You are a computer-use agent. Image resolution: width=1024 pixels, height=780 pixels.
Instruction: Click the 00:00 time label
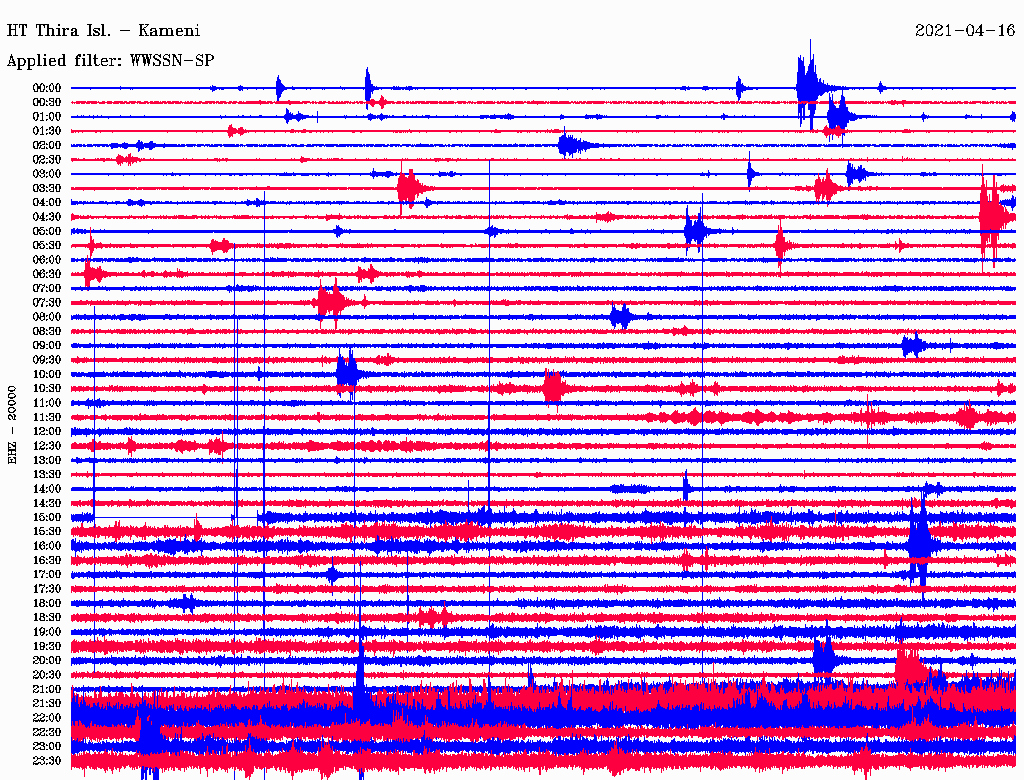coord(47,88)
